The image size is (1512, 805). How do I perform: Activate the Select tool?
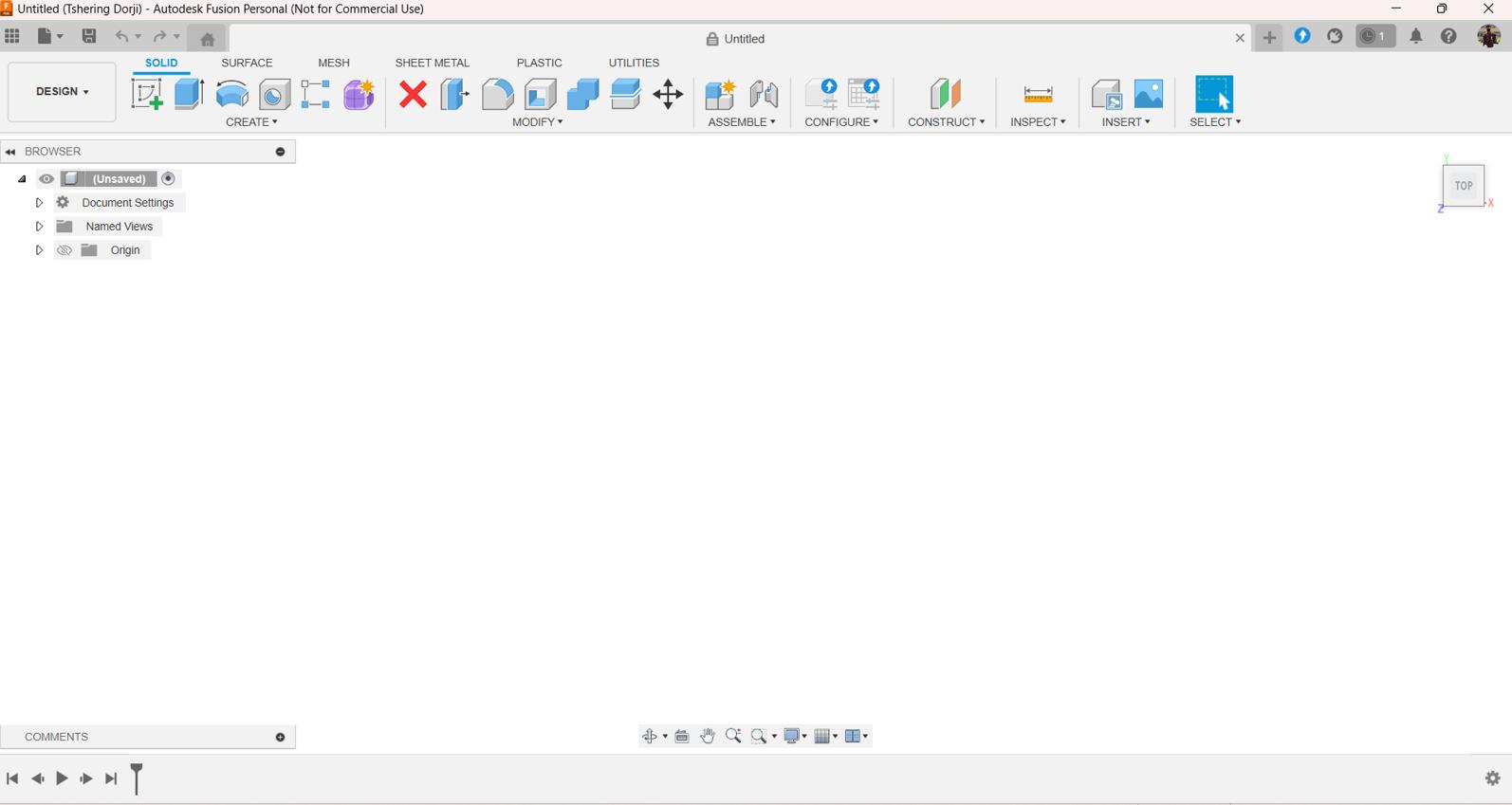click(1214, 94)
